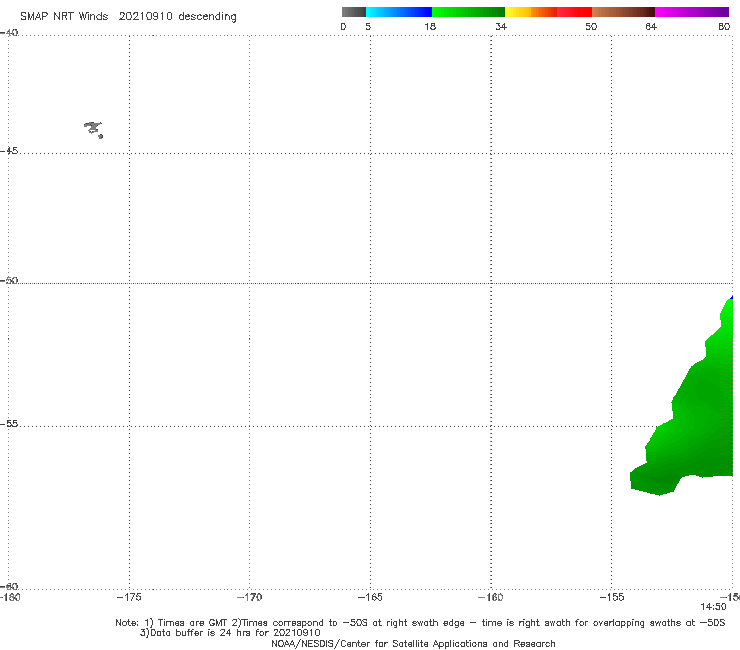Click the color bar label '50'

point(591,26)
